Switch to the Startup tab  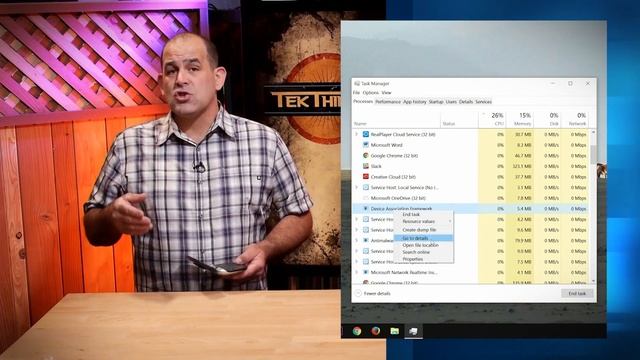pyautogui.click(x=436, y=102)
